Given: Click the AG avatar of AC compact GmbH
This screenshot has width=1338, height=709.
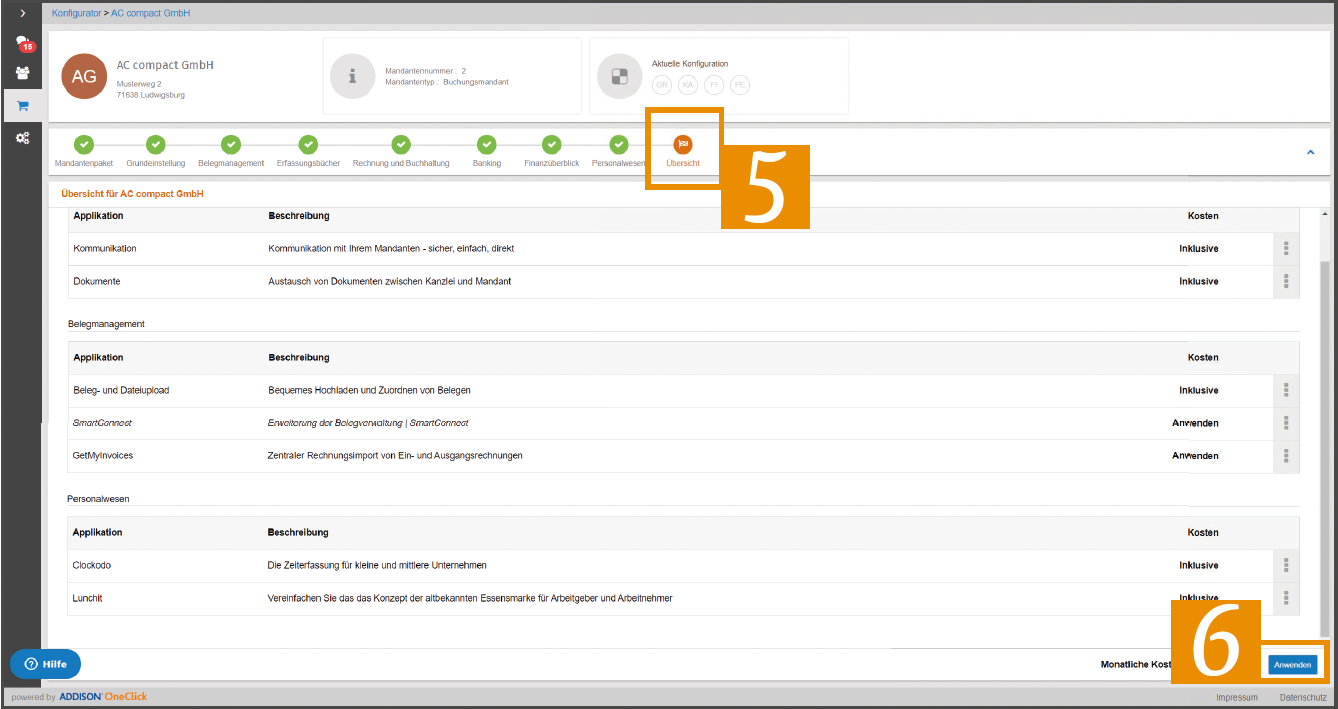Looking at the screenshot, I should pos(85,77).
